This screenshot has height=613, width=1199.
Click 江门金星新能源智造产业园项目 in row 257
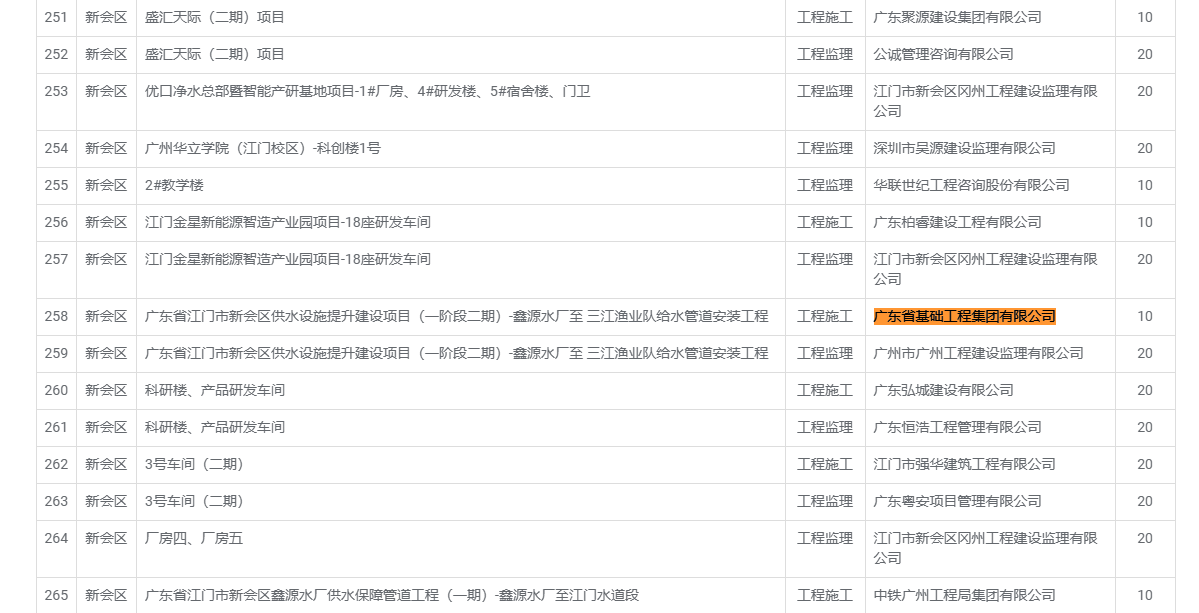[288, 260]
